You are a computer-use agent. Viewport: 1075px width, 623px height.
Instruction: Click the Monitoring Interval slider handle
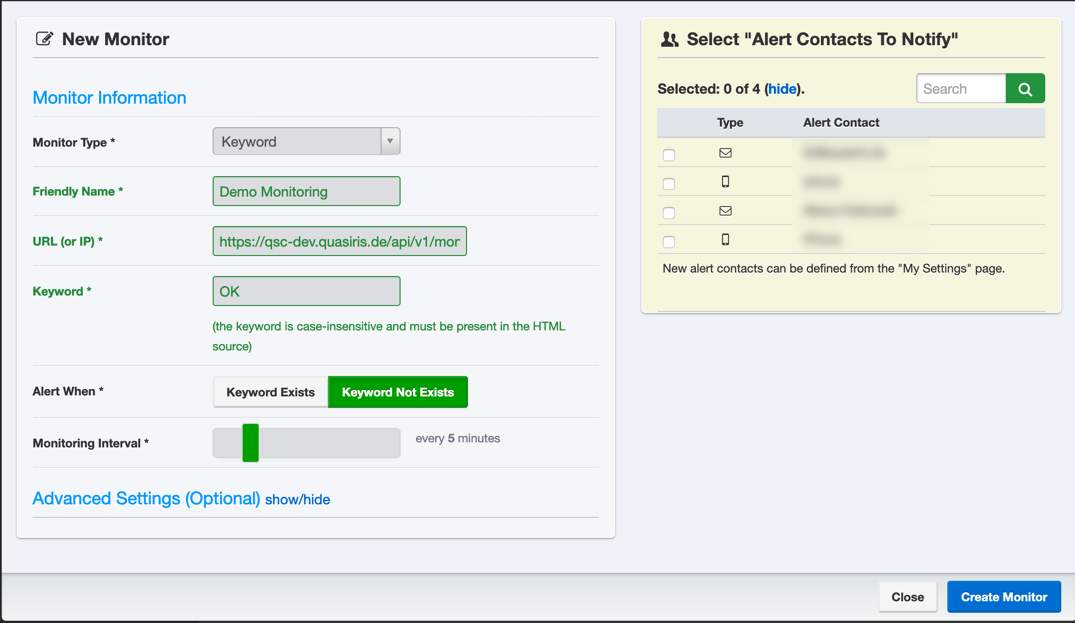pyautogui.click(x=251, y=443)
